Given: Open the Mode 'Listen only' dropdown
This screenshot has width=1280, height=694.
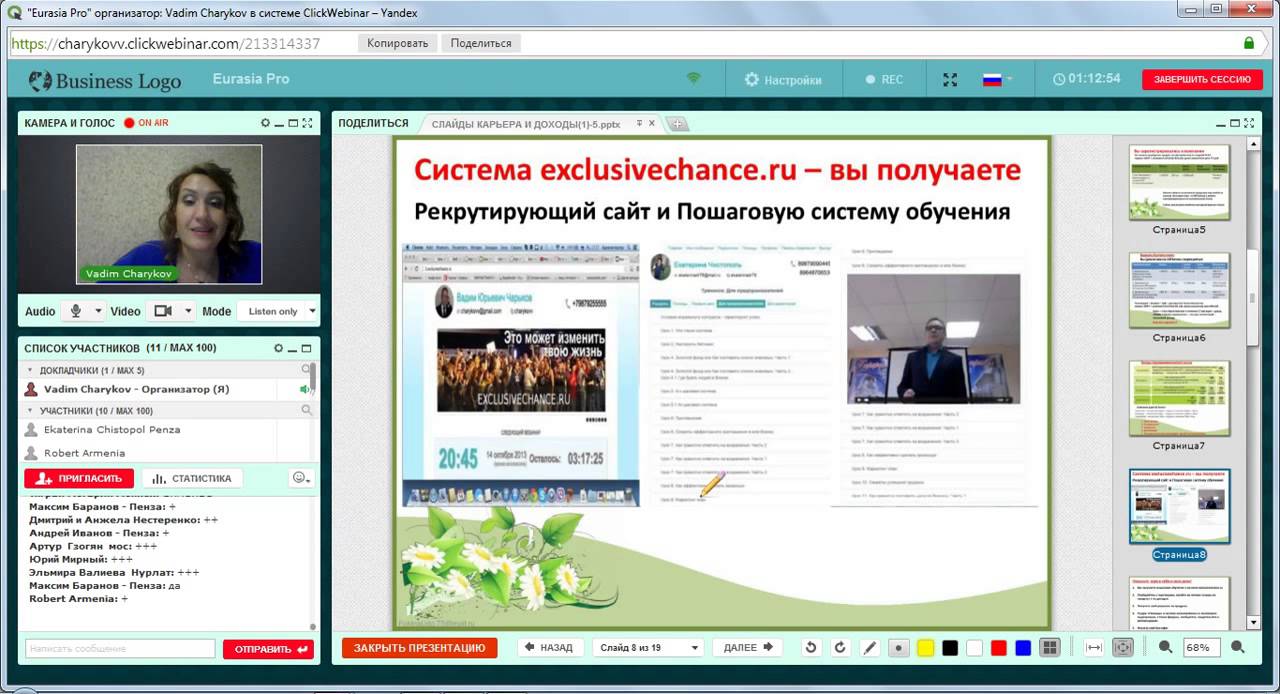Looking at the screenshot, I should (277, 311).
